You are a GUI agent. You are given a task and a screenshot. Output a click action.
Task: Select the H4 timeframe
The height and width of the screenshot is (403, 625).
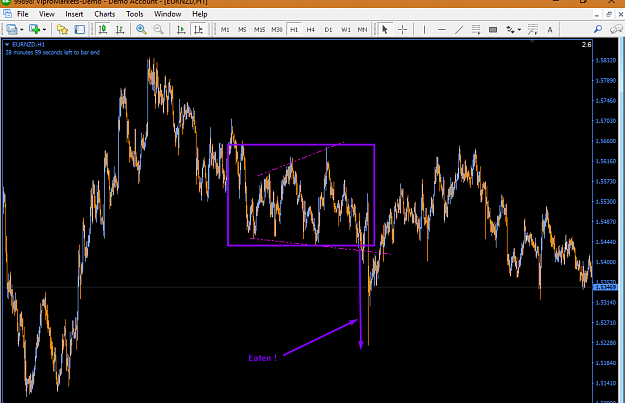[x=311, y=29]
